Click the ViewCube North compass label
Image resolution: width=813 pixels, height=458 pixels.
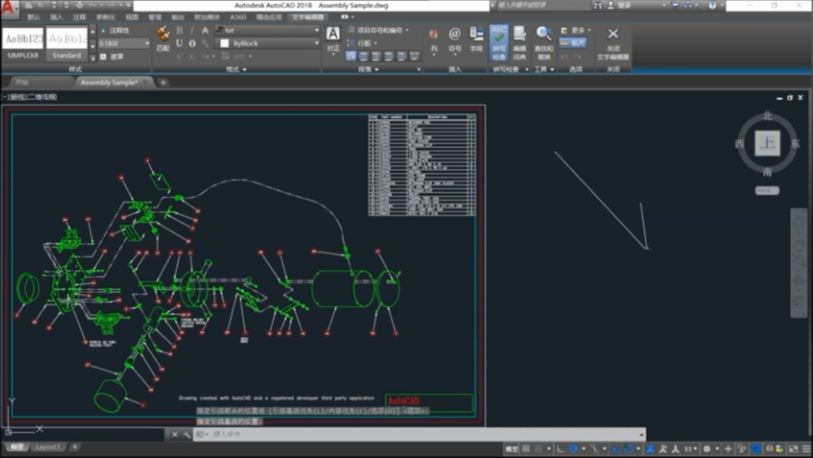tap(767, 116)
